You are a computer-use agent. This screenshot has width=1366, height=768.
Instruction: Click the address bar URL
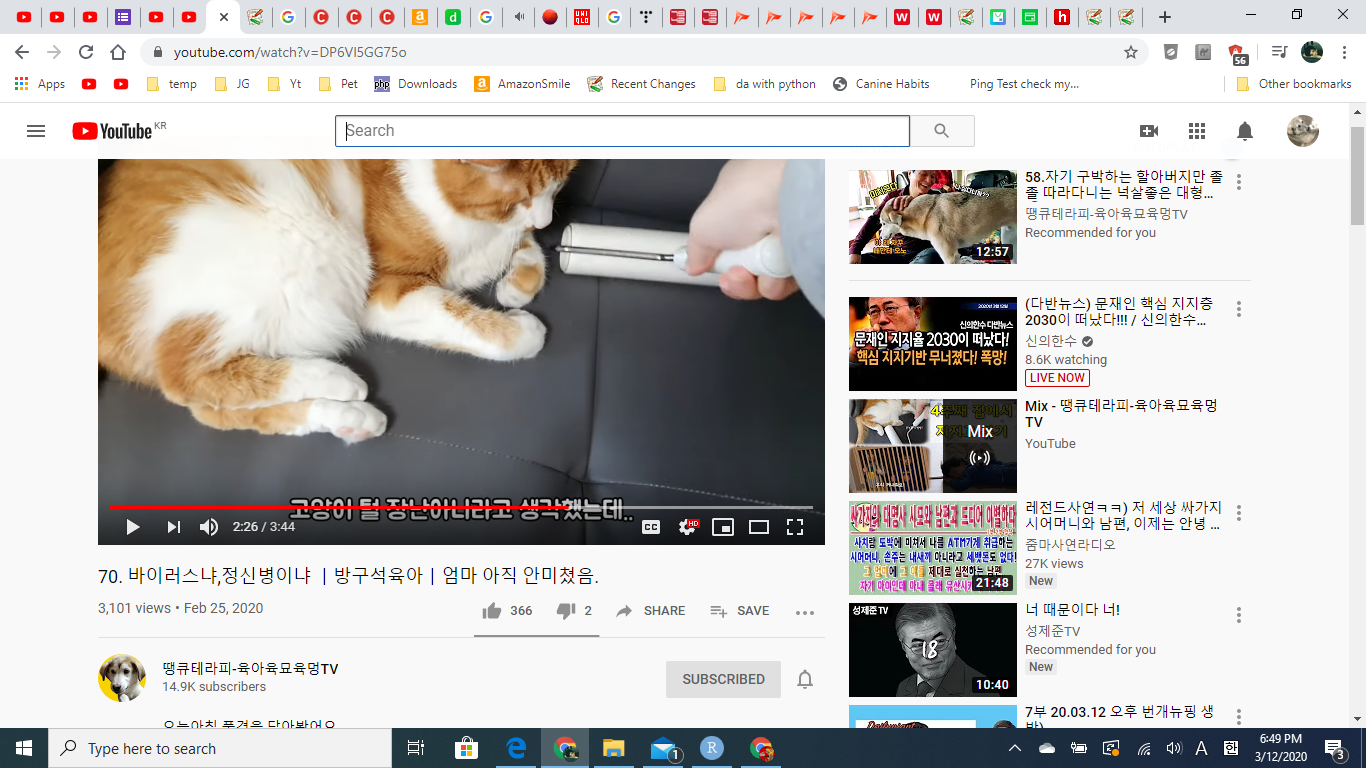[290, 52]
